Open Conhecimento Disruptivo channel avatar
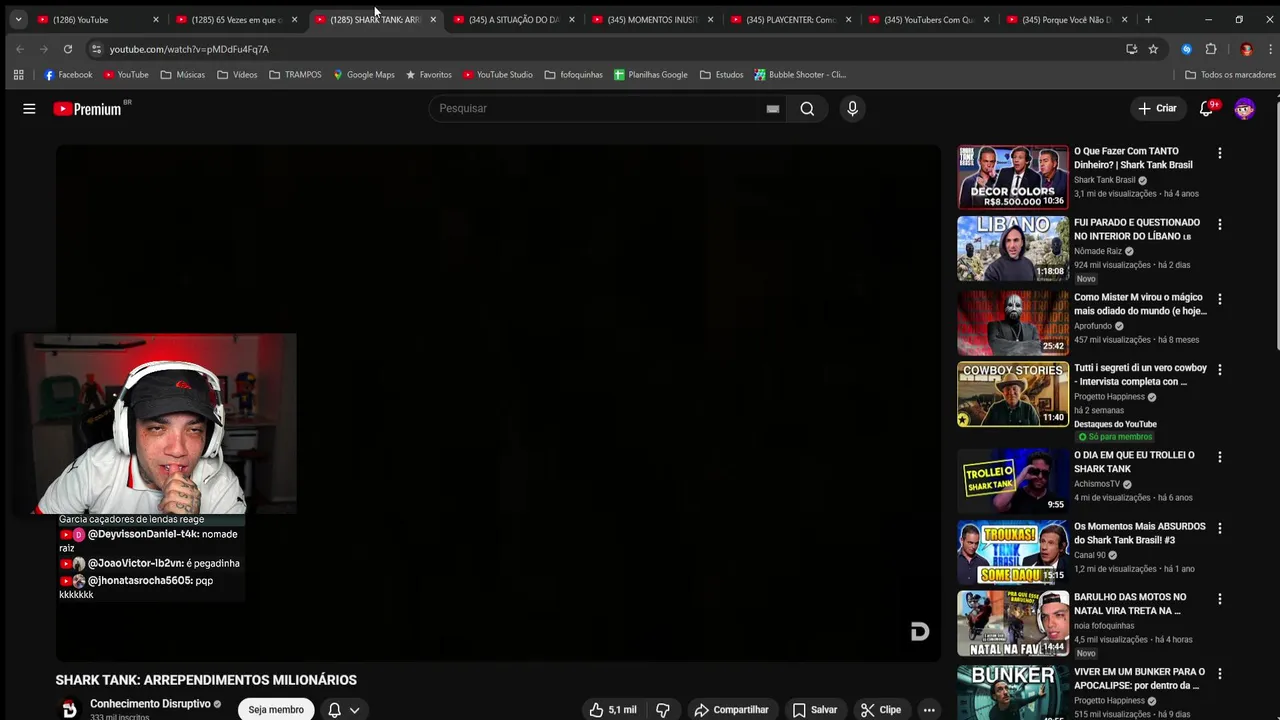Screen dimensions: 1280x720 click(69, 709)
